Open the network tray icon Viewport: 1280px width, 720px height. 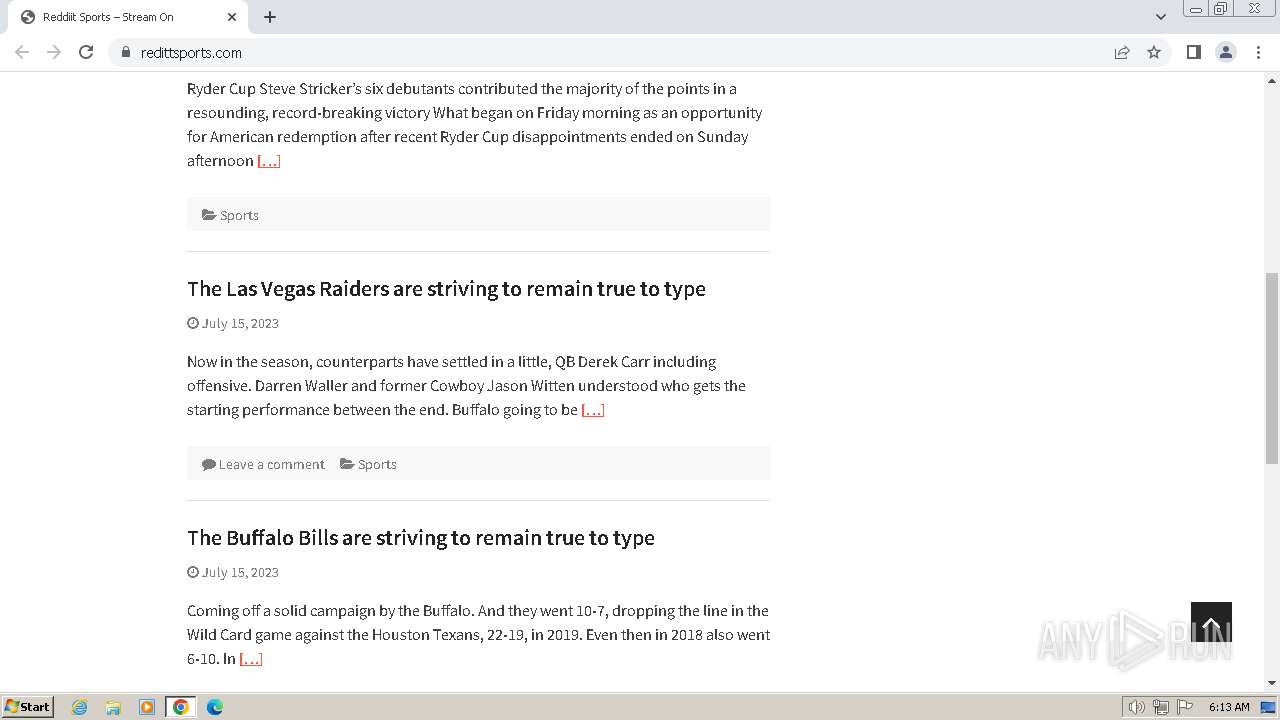click(x=1161, y=707)
